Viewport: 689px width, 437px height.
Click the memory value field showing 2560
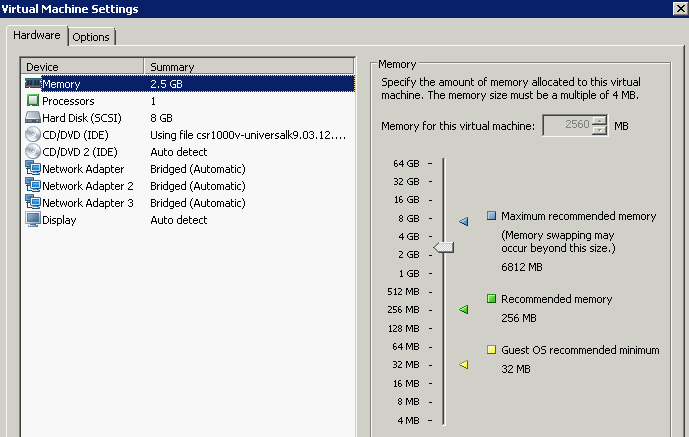(x=568, y=125)
